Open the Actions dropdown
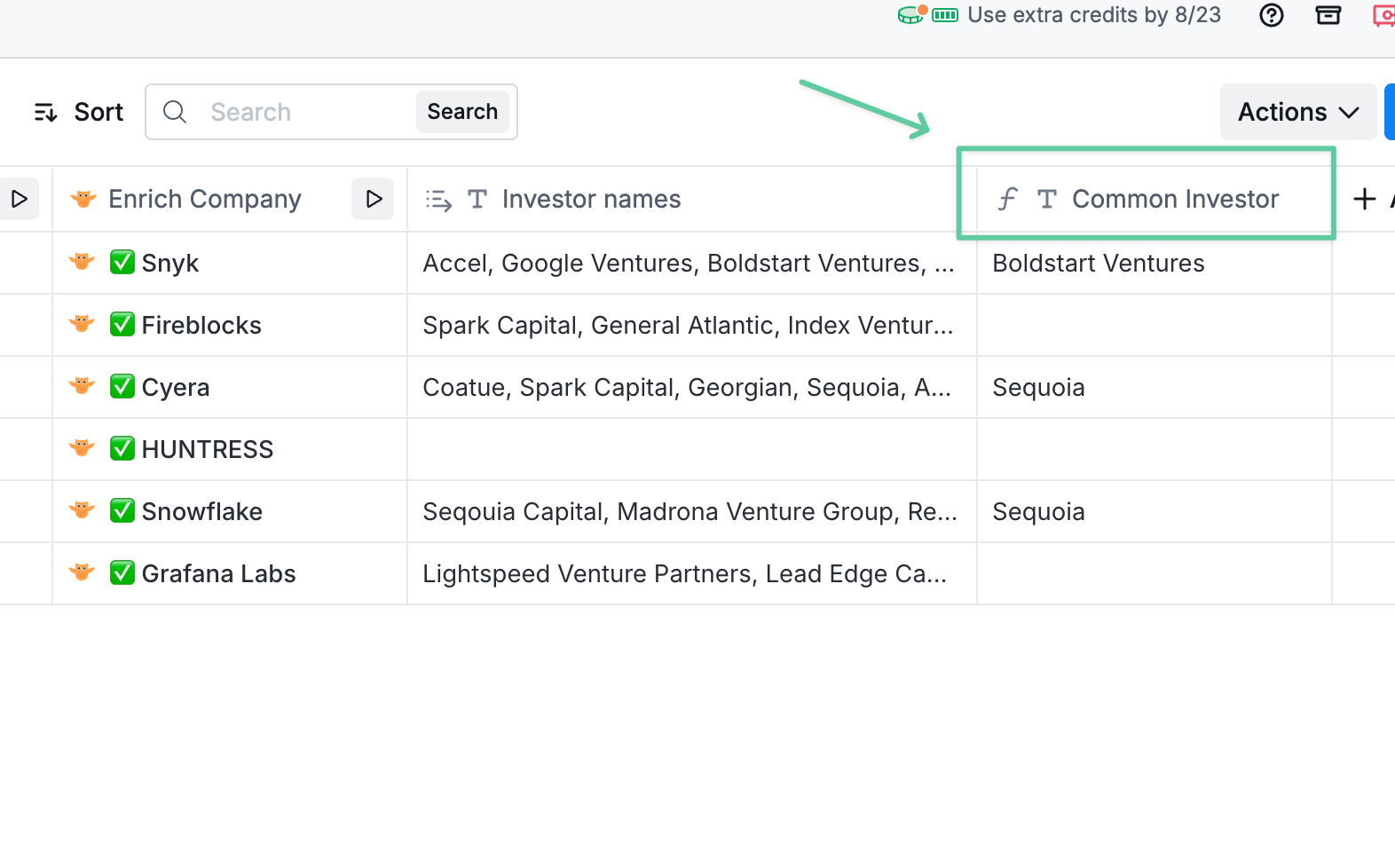 [x=1298, y=112]
